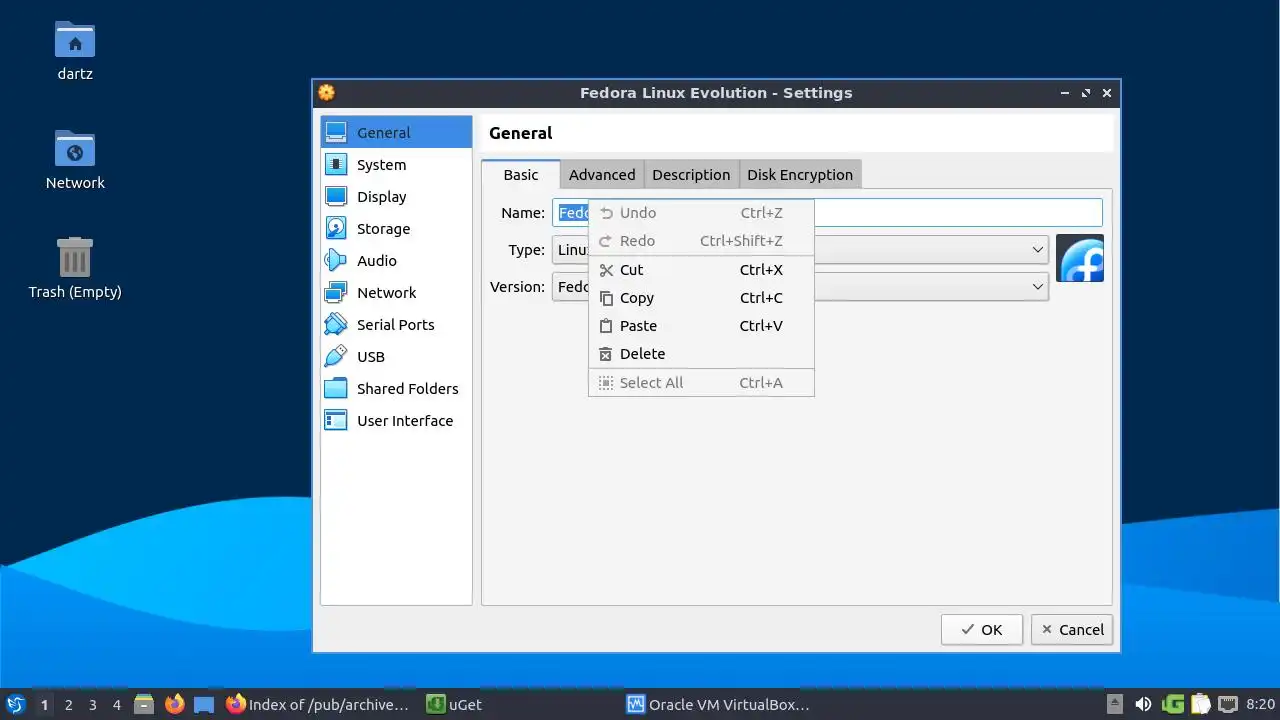Switch to the Oracle VM VirtualBox taskbar window
Image resolution: width=1280 pixels, height=720 pixels.
(x=718, y=704)
